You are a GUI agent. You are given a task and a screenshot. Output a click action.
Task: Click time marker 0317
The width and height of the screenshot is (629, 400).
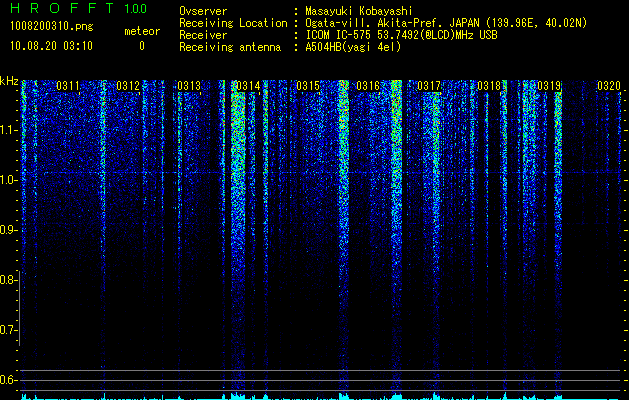pyautogui.click(x=429, y=86)
